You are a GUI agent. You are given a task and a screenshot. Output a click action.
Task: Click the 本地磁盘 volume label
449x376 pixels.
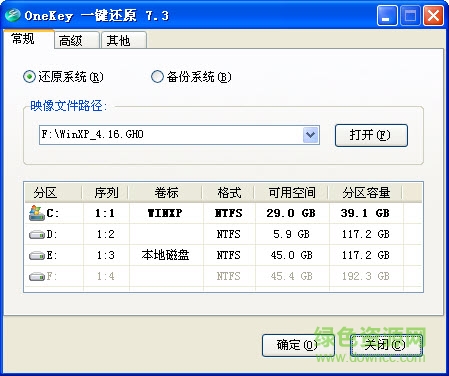(165, 255)
